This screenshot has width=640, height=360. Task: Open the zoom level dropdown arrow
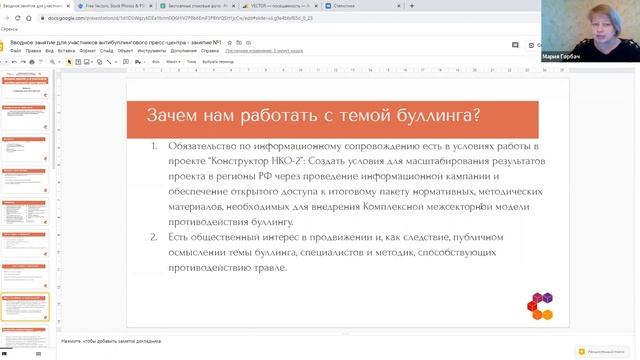59,62
